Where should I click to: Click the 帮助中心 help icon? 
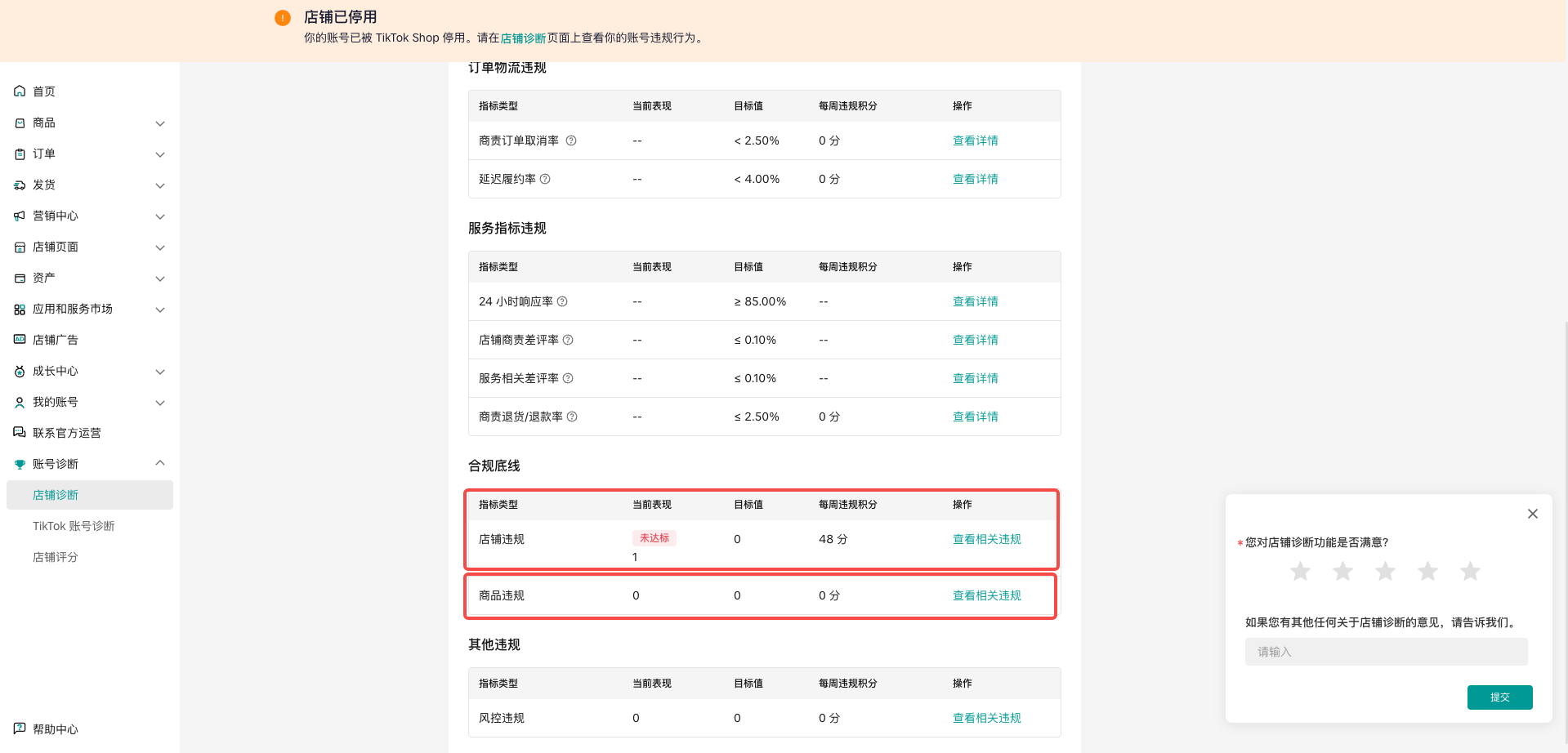(20, 728)
